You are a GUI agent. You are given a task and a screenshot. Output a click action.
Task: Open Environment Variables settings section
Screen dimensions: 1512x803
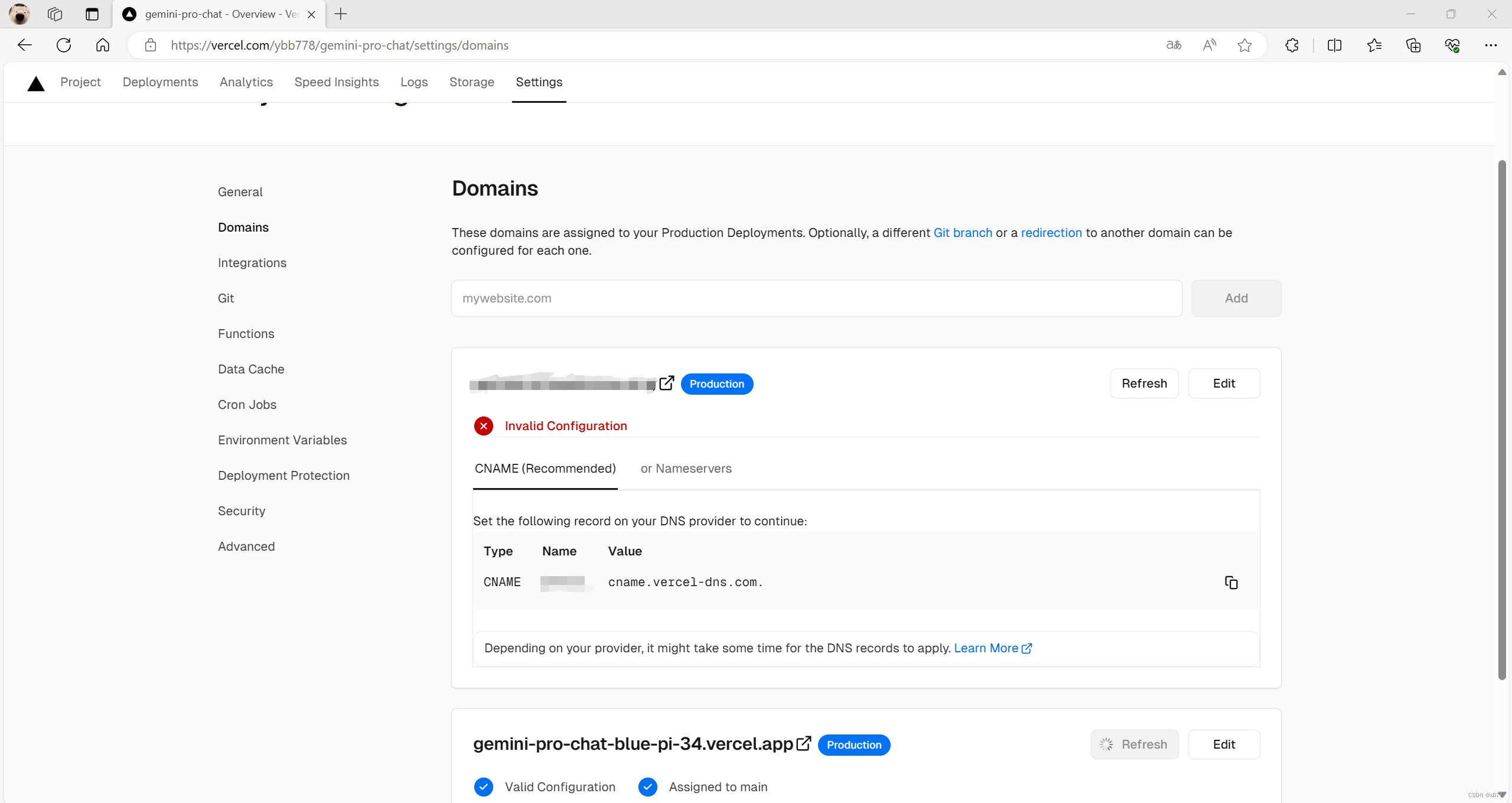tap(282, 440)
